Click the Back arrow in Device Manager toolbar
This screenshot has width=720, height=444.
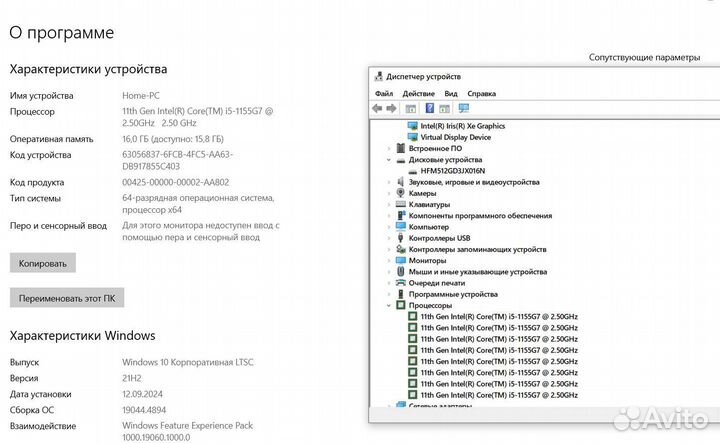pyautogui.click(x=377, y=108)
